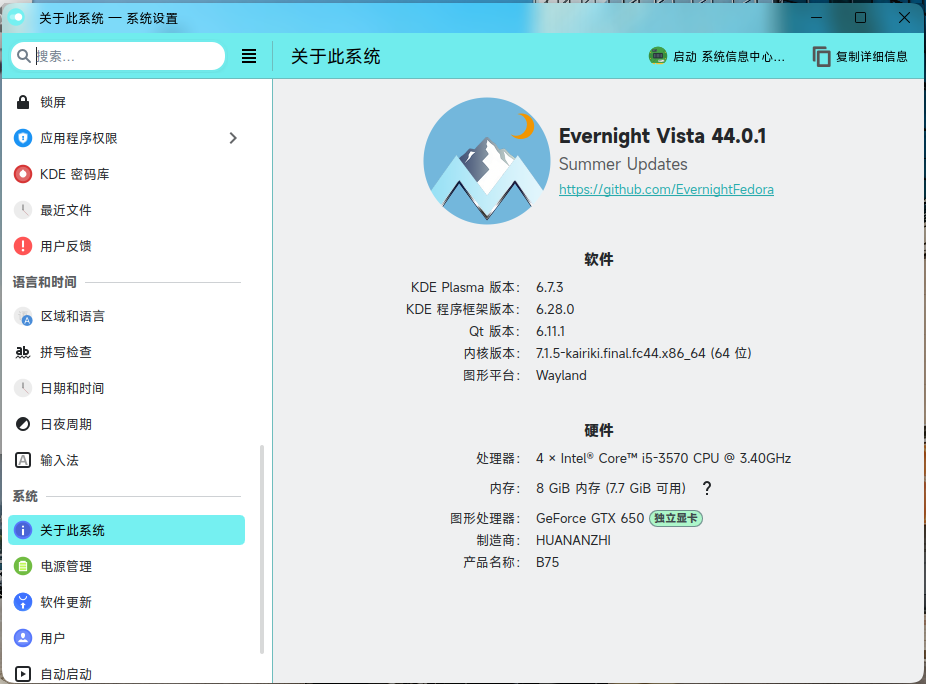Click the clock icon beside 最近文件
This screenshot has height=684, width=926.
pyautogui.click(x=23, y=210)
